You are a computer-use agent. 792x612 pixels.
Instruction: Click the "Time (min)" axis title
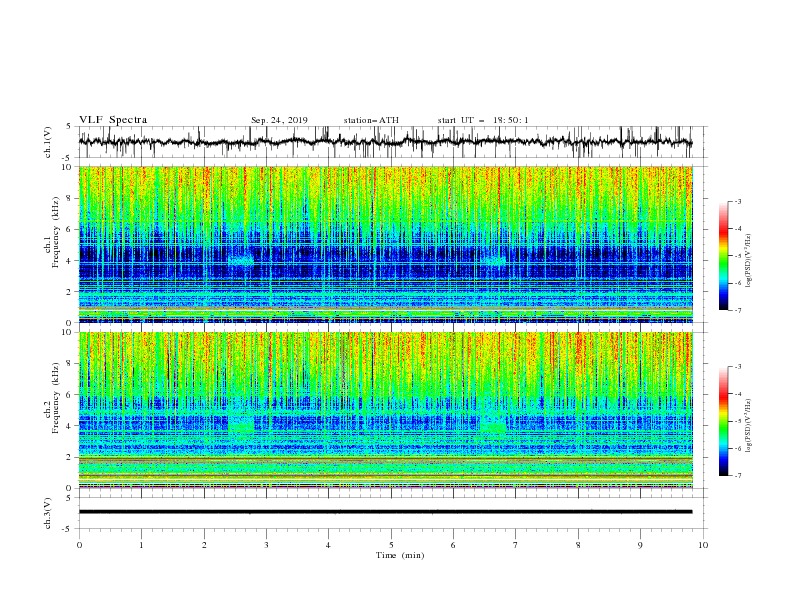pyautogui.click(x=400, y=555)
